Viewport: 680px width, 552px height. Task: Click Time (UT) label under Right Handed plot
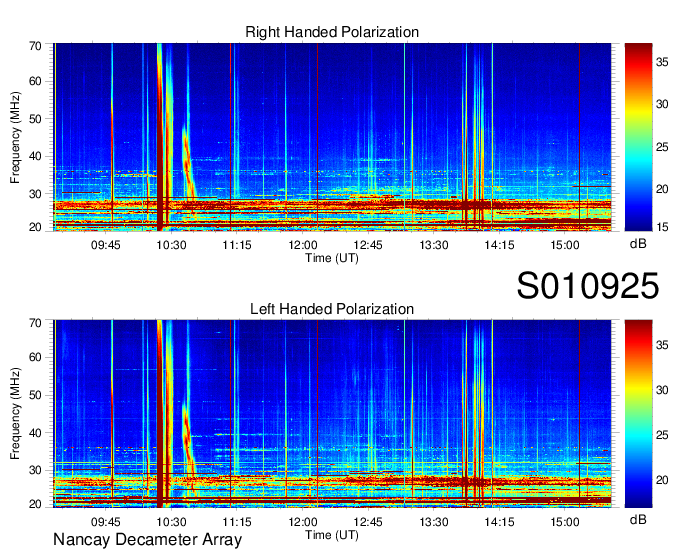(332, 258)
